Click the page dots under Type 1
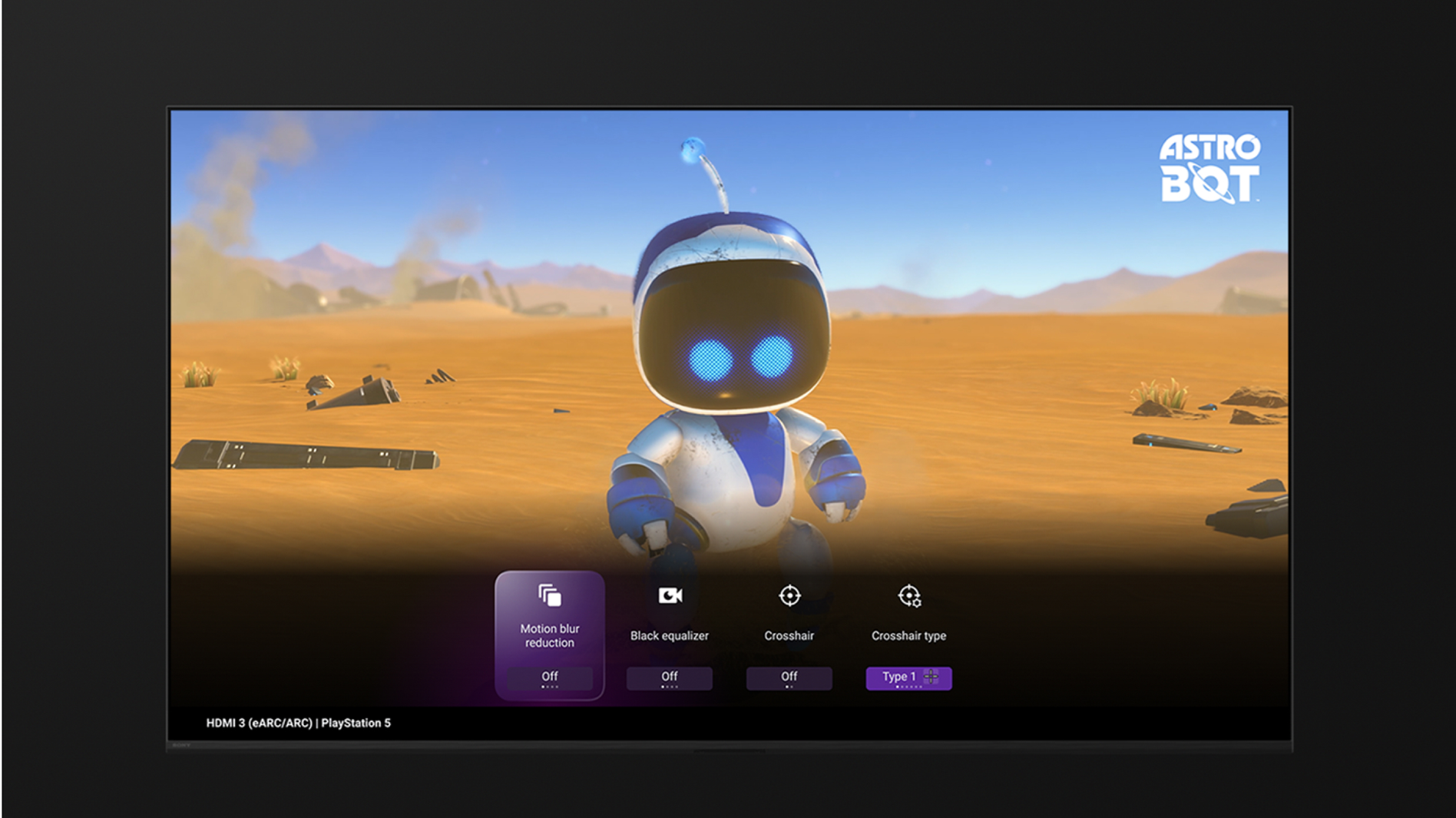The height and width of the screenshot is (818, 1456). pos(908,687)
